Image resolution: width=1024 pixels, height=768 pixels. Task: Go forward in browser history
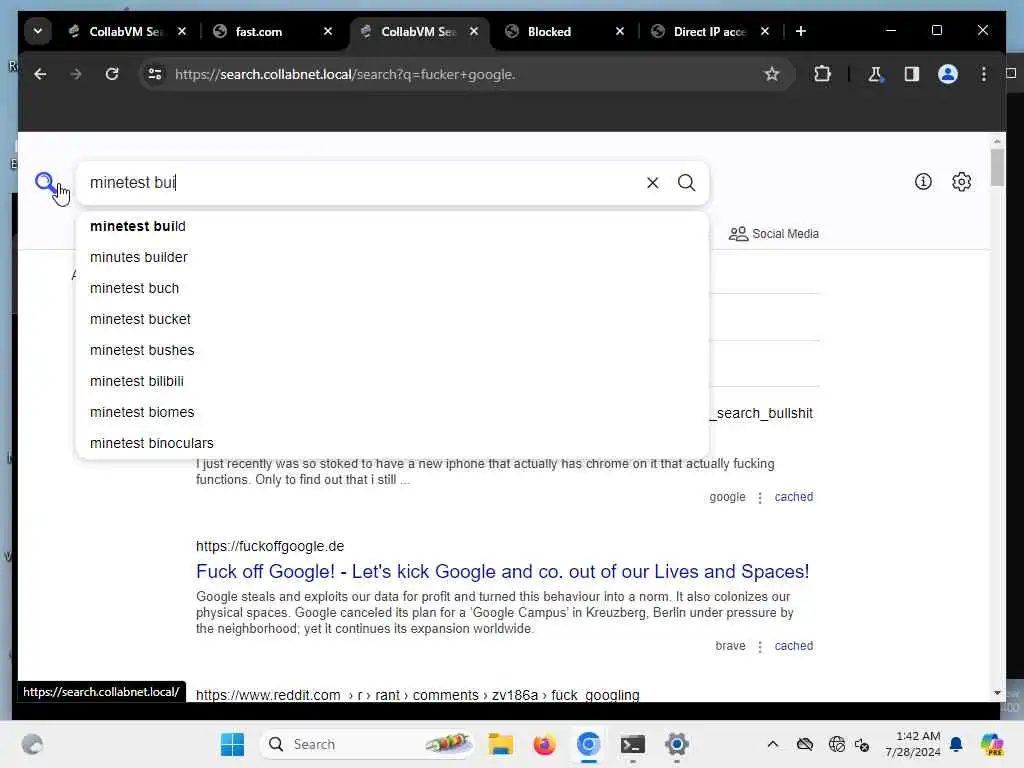pos(76,74)
